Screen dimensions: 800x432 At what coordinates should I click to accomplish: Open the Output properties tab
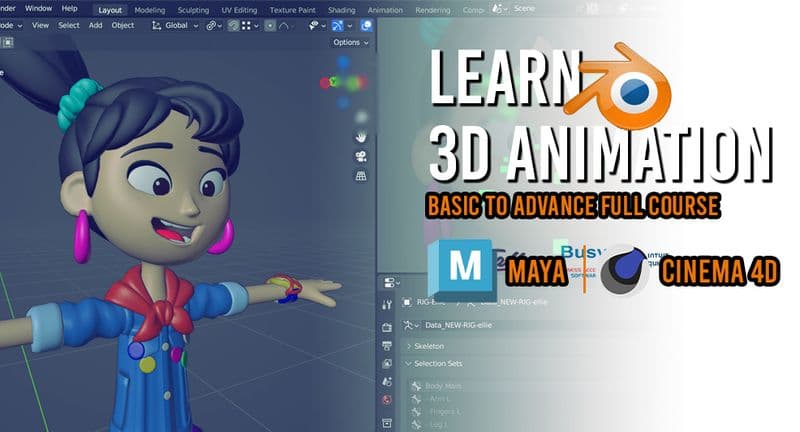[387, 346]
